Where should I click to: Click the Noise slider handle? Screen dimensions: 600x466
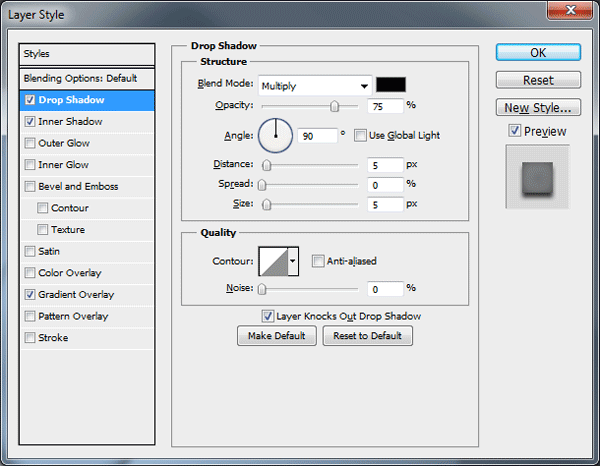pos(262,289)
